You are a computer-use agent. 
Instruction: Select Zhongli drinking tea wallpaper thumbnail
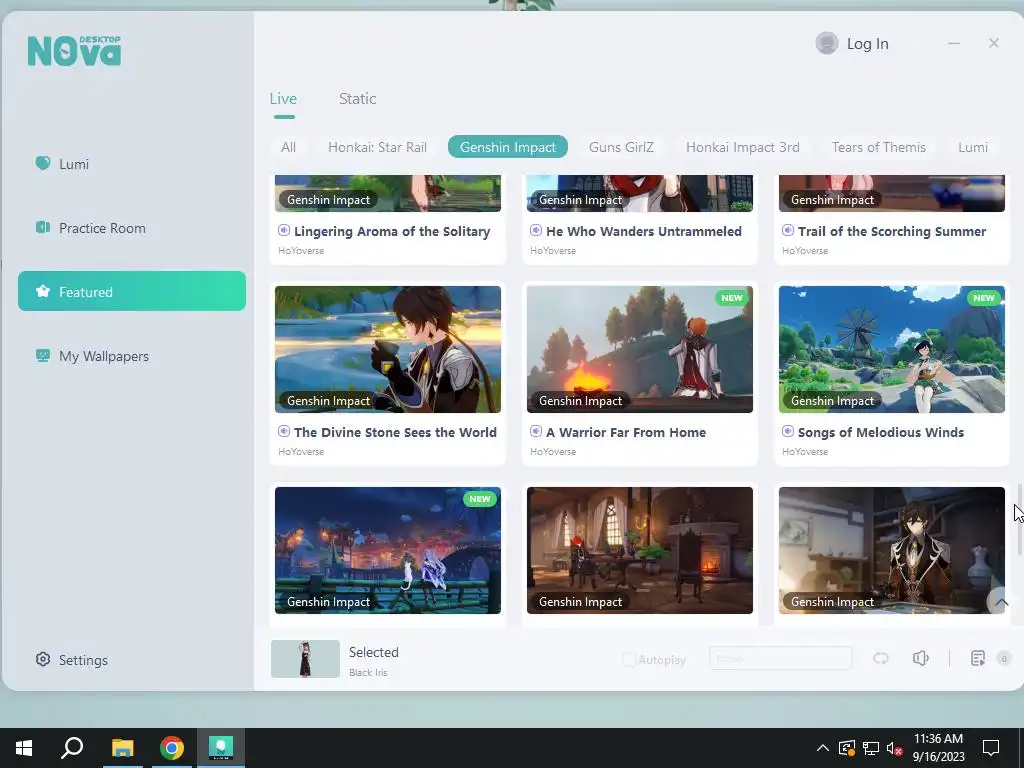[388, 349]
